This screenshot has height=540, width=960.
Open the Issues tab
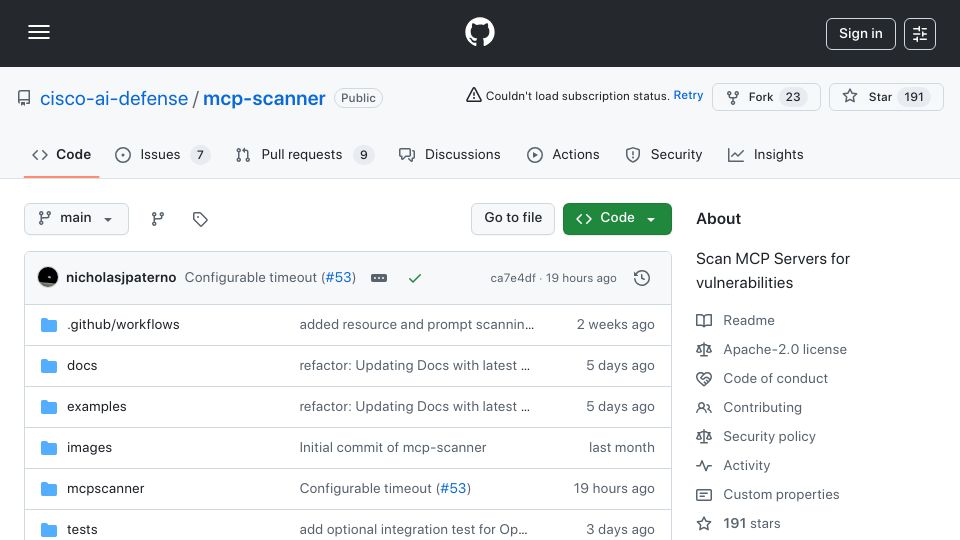tap(162, 155)
